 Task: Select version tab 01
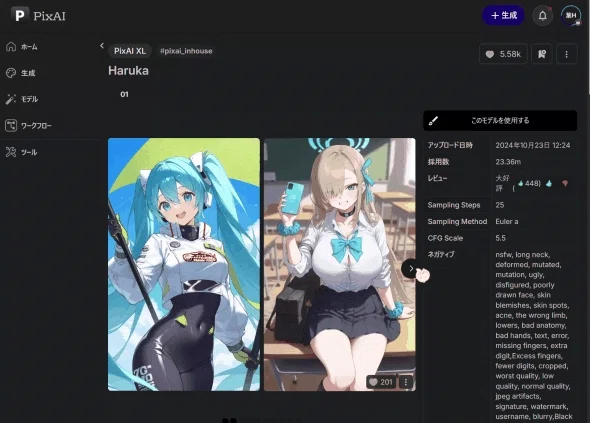coord(124,94)
